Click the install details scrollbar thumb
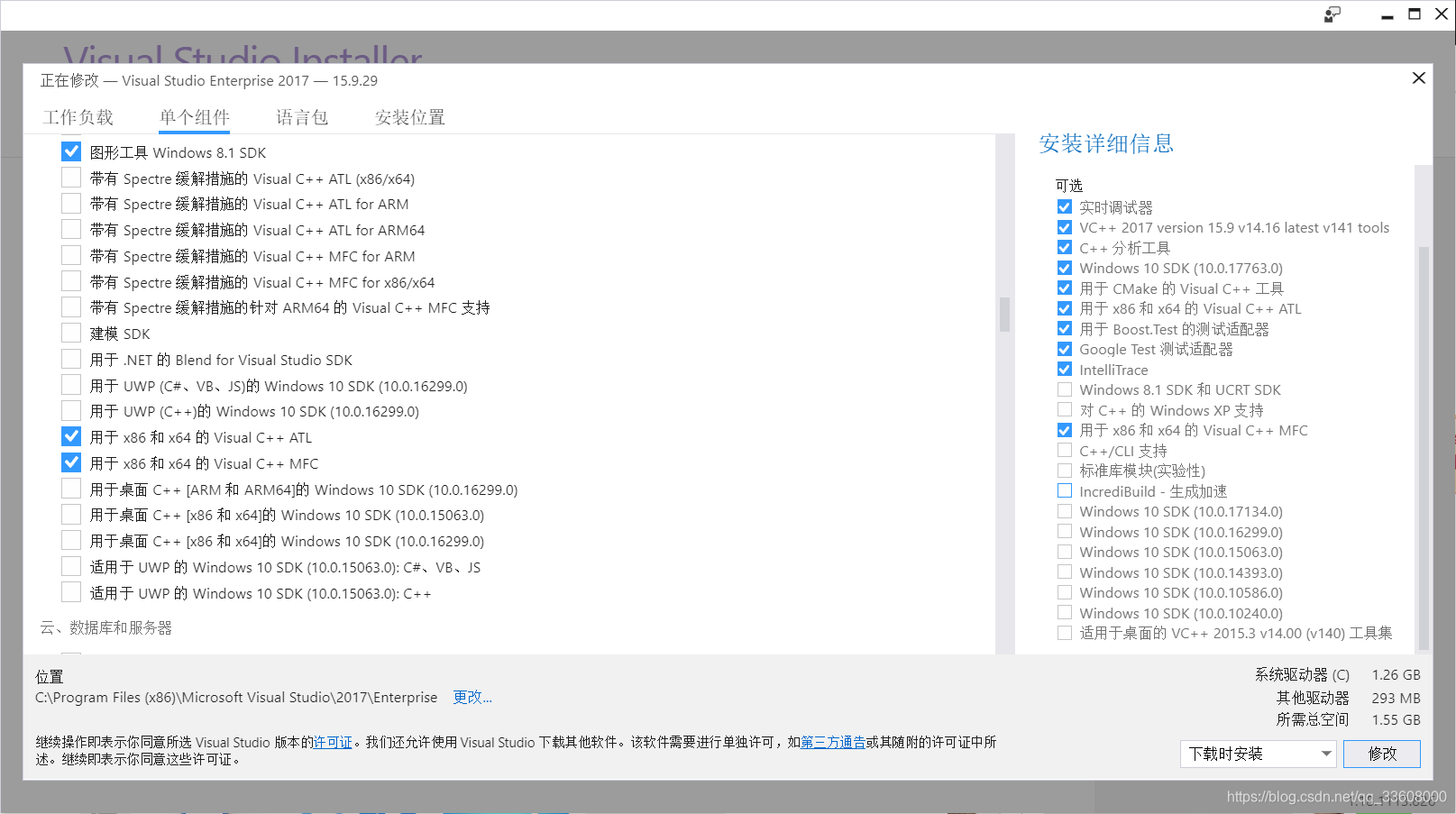The height and width of the screenshot is (814, 1456). coord(1424,446)
